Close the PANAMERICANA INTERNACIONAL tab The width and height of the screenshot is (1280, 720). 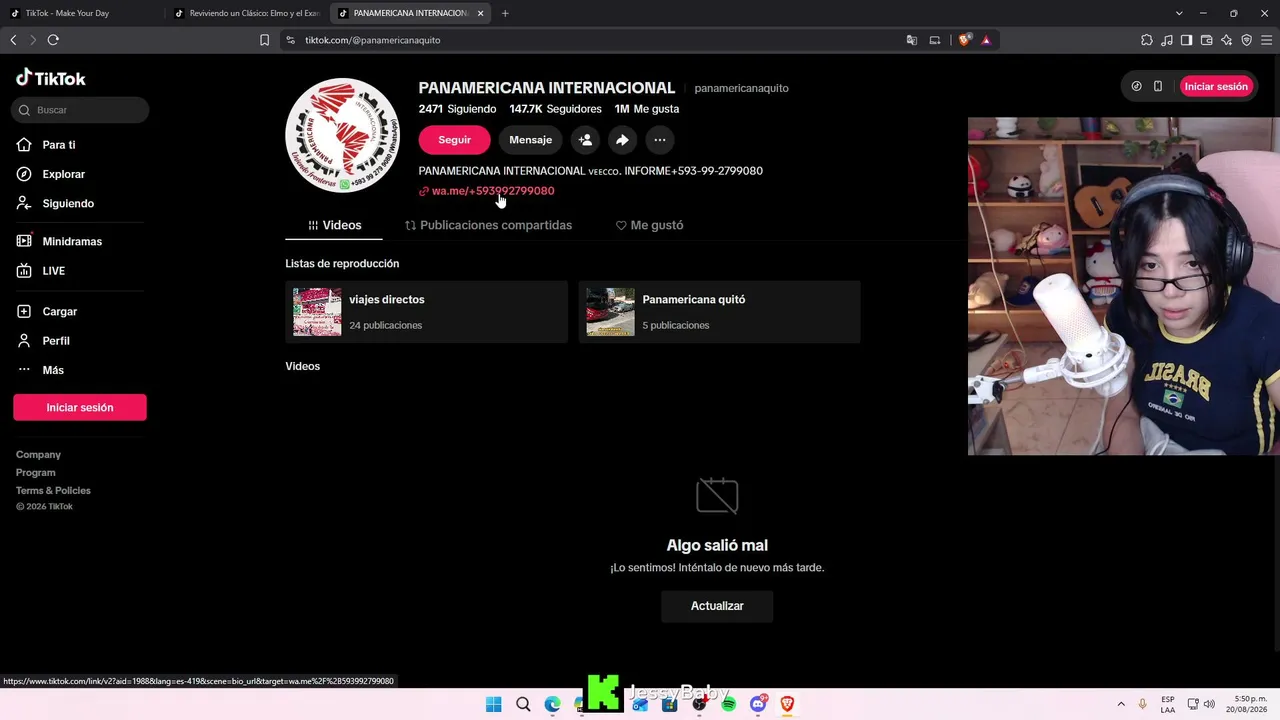tap(481, 13)
